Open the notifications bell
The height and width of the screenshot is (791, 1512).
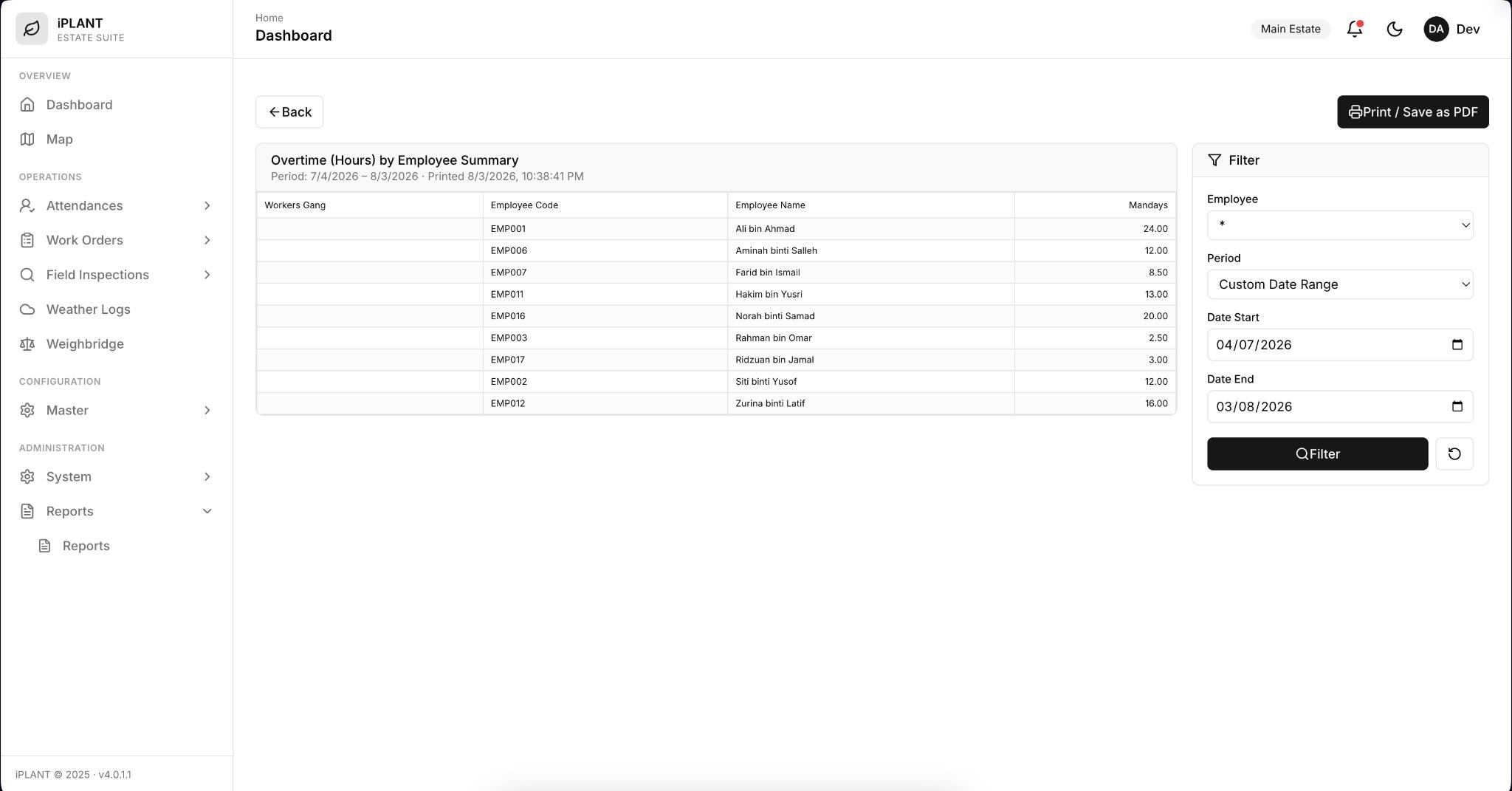tap(1354, 29)
